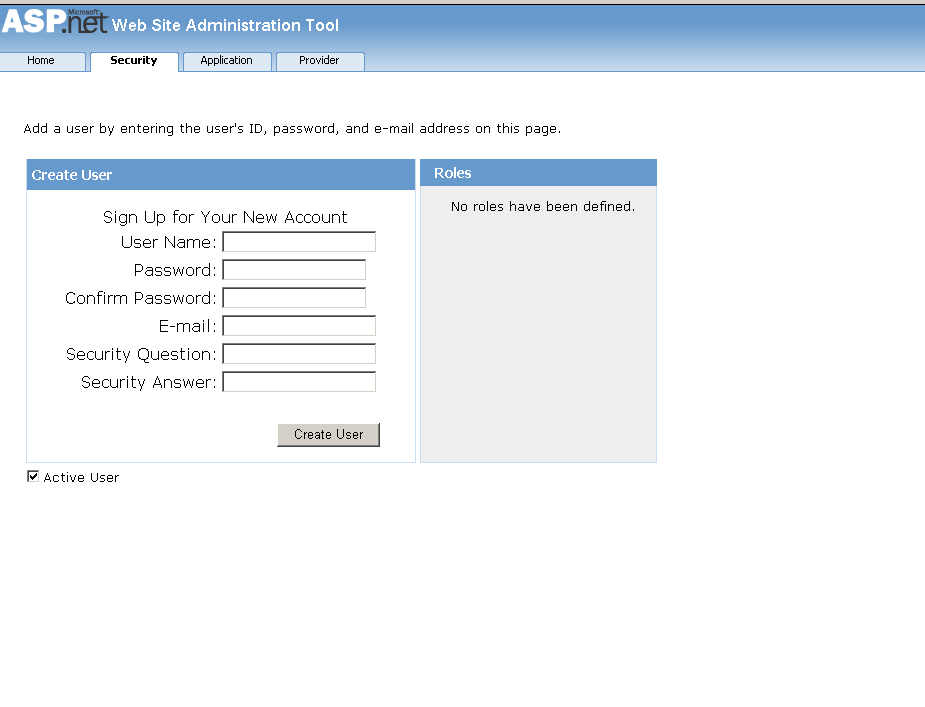Click the Roles panel header

(538, 173)
